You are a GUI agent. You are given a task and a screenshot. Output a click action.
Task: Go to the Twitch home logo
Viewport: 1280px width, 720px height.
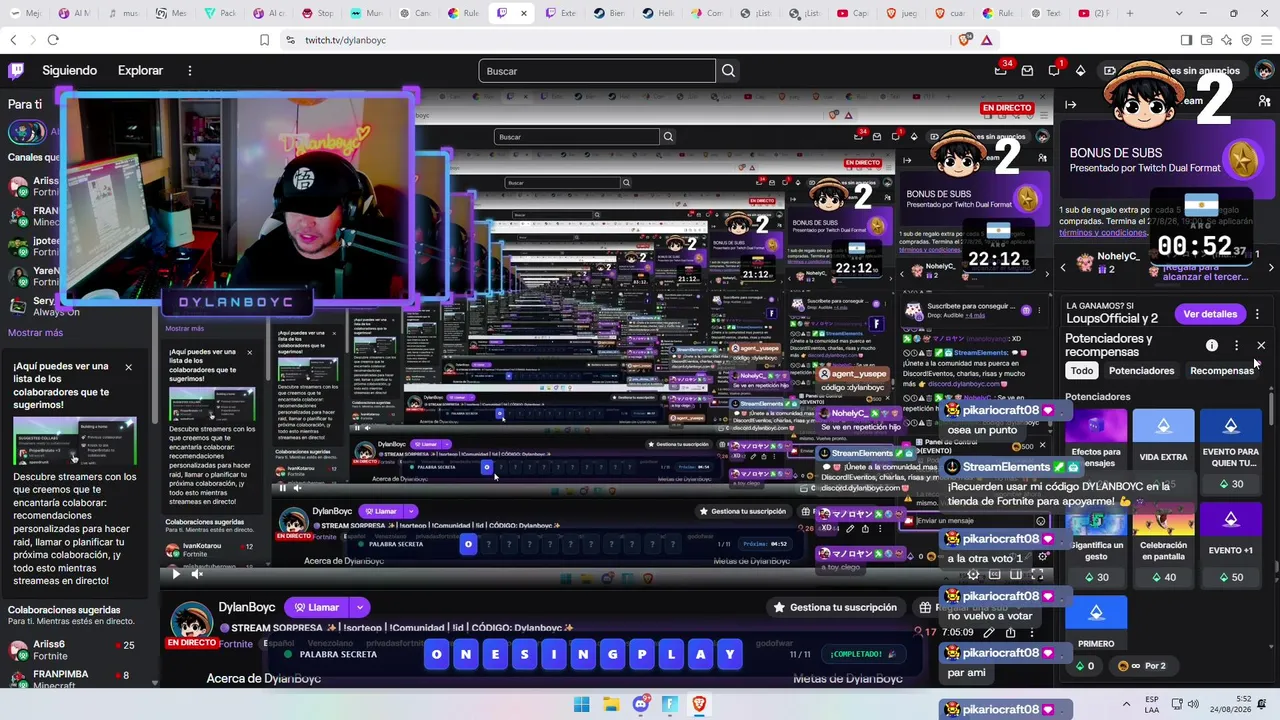pos(16,71)
